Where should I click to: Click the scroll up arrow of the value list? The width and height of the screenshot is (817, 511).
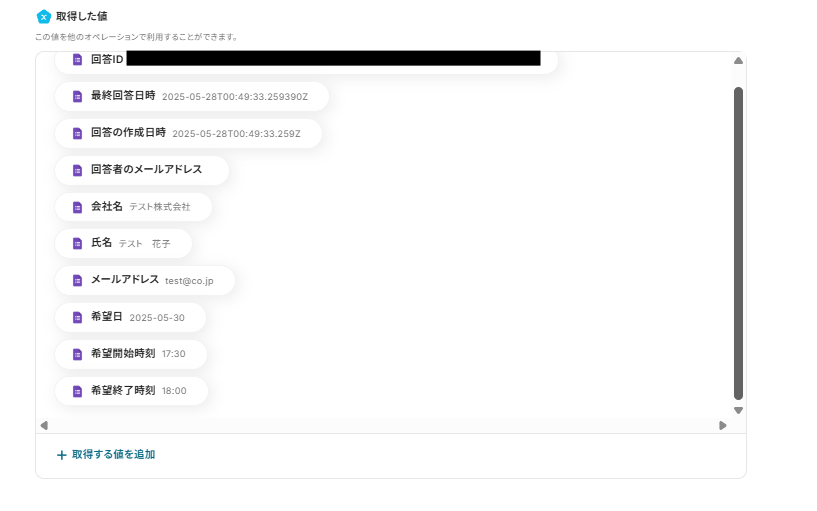[x=738, y=61]
